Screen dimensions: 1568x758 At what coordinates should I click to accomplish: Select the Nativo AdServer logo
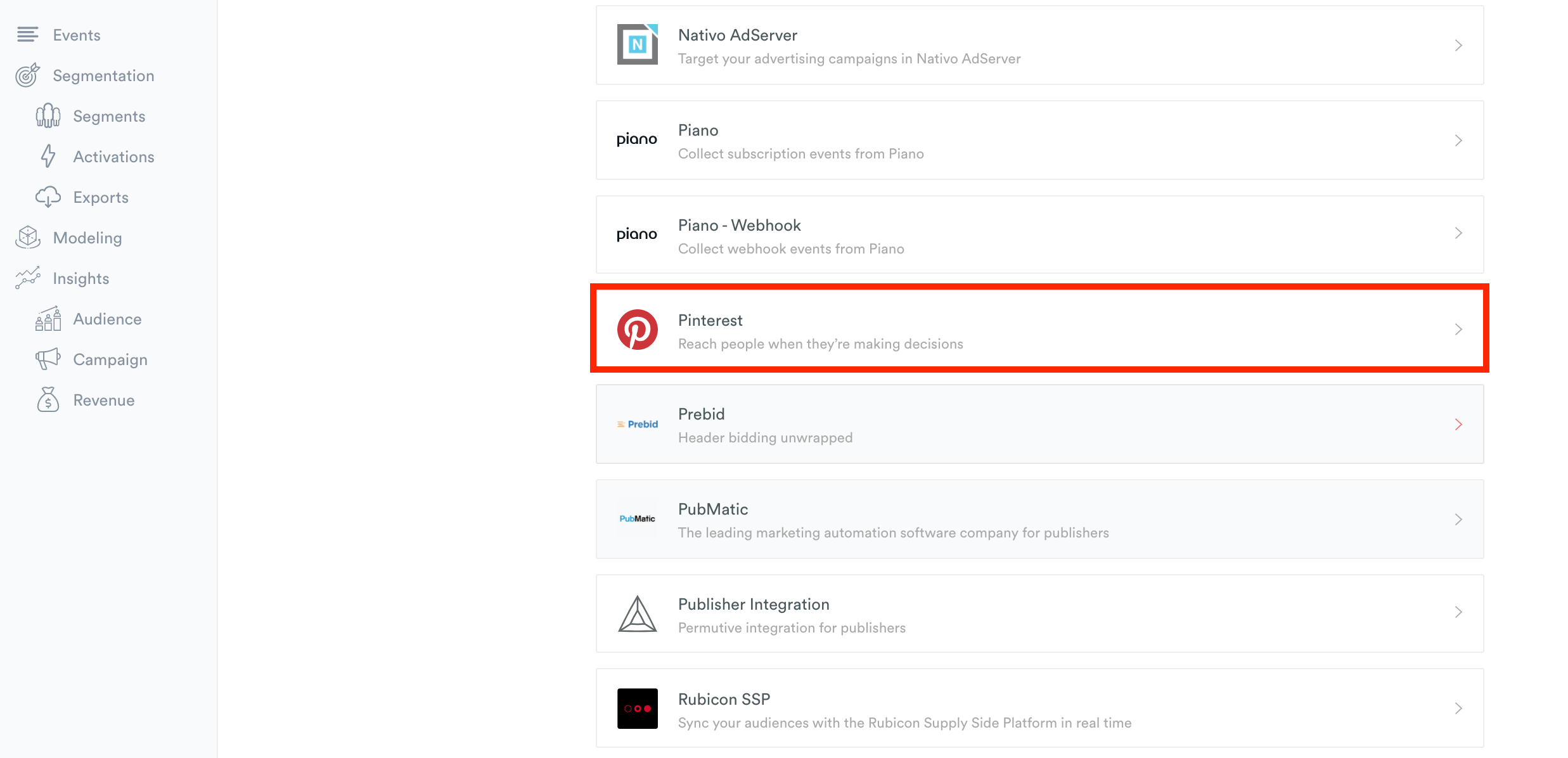[637, 45]
